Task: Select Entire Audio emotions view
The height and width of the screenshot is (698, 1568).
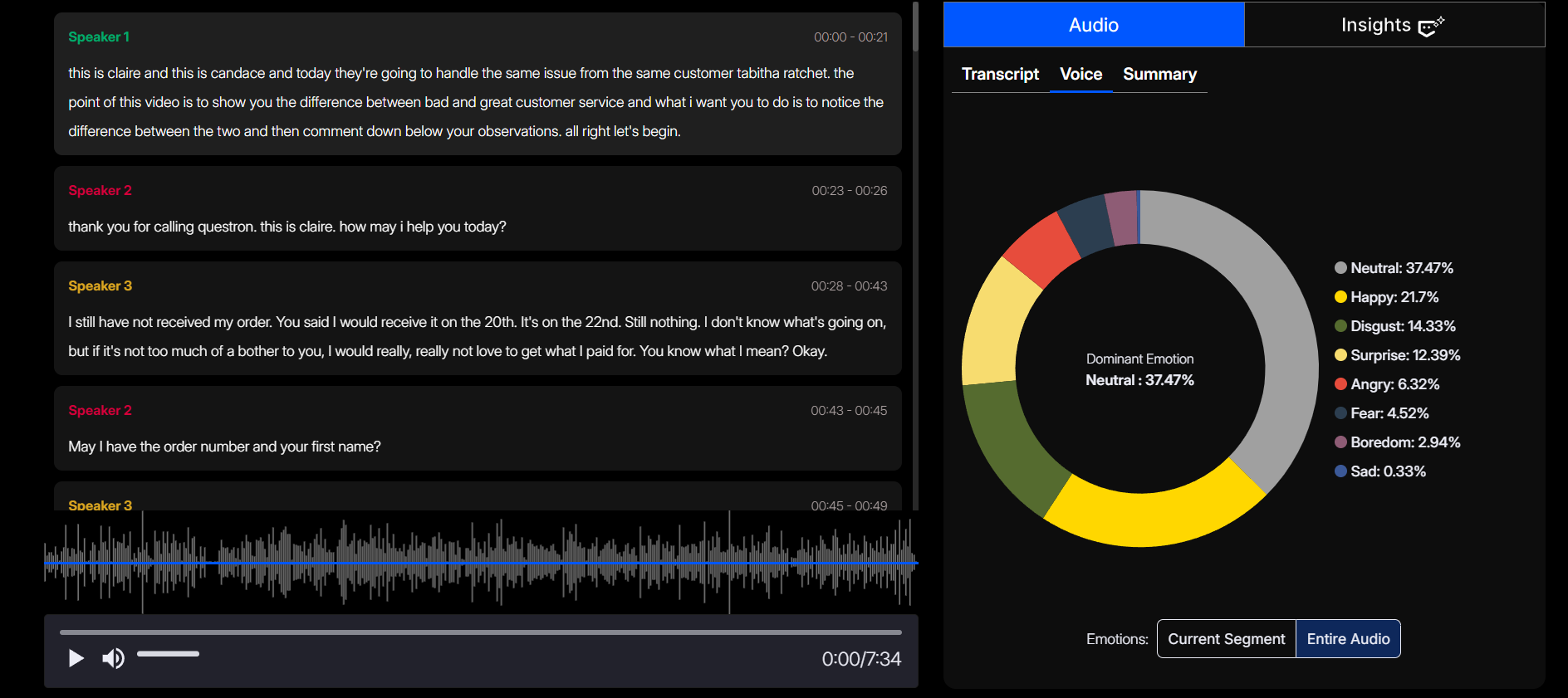Action: (1348, 639)
